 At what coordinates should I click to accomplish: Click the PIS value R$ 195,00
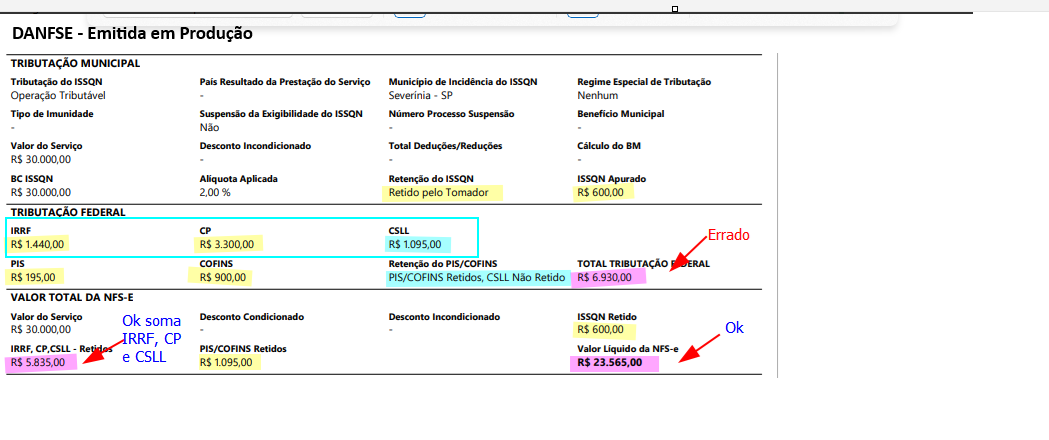point(34,277)
